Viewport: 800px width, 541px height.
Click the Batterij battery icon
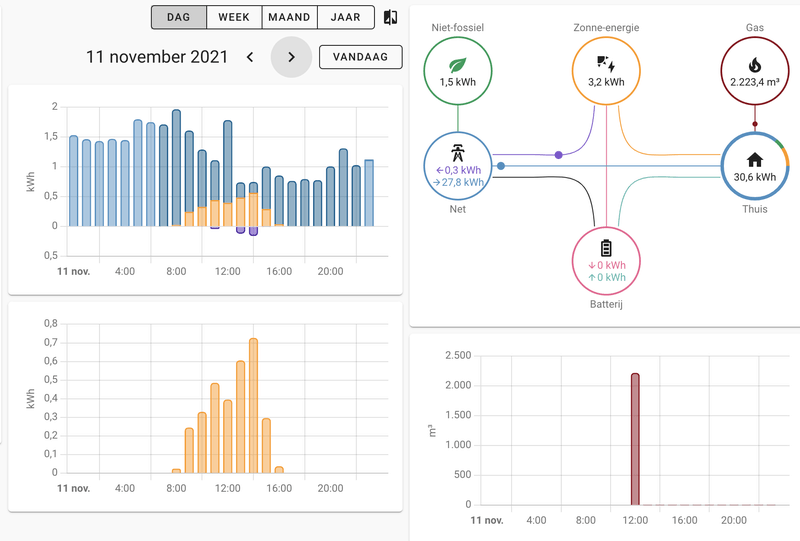pos(606,248)
